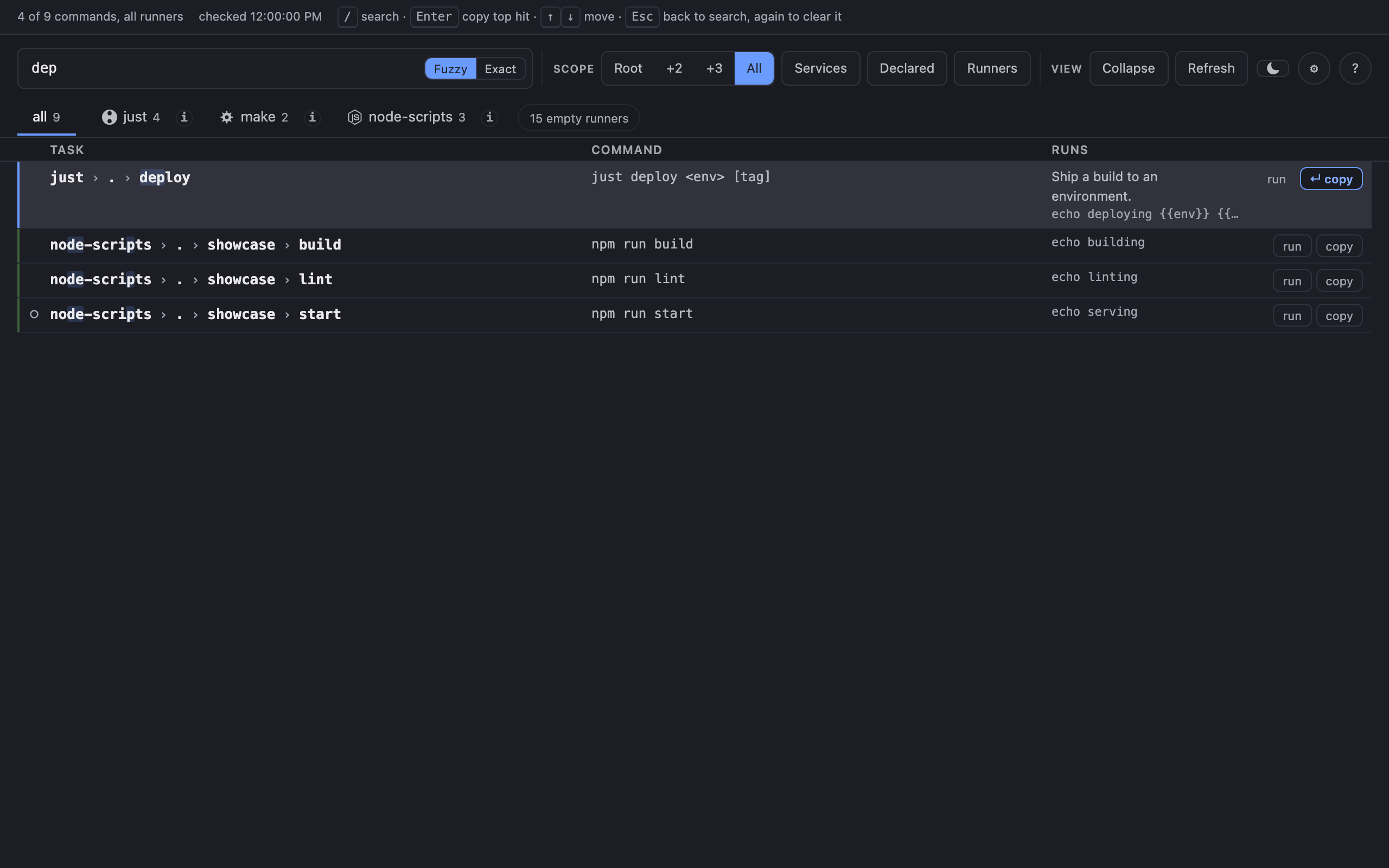Viewport: 1389px width, 868px height.
Task: Click the 'echo building' runs text
Action: click(x=1098, y=242)
